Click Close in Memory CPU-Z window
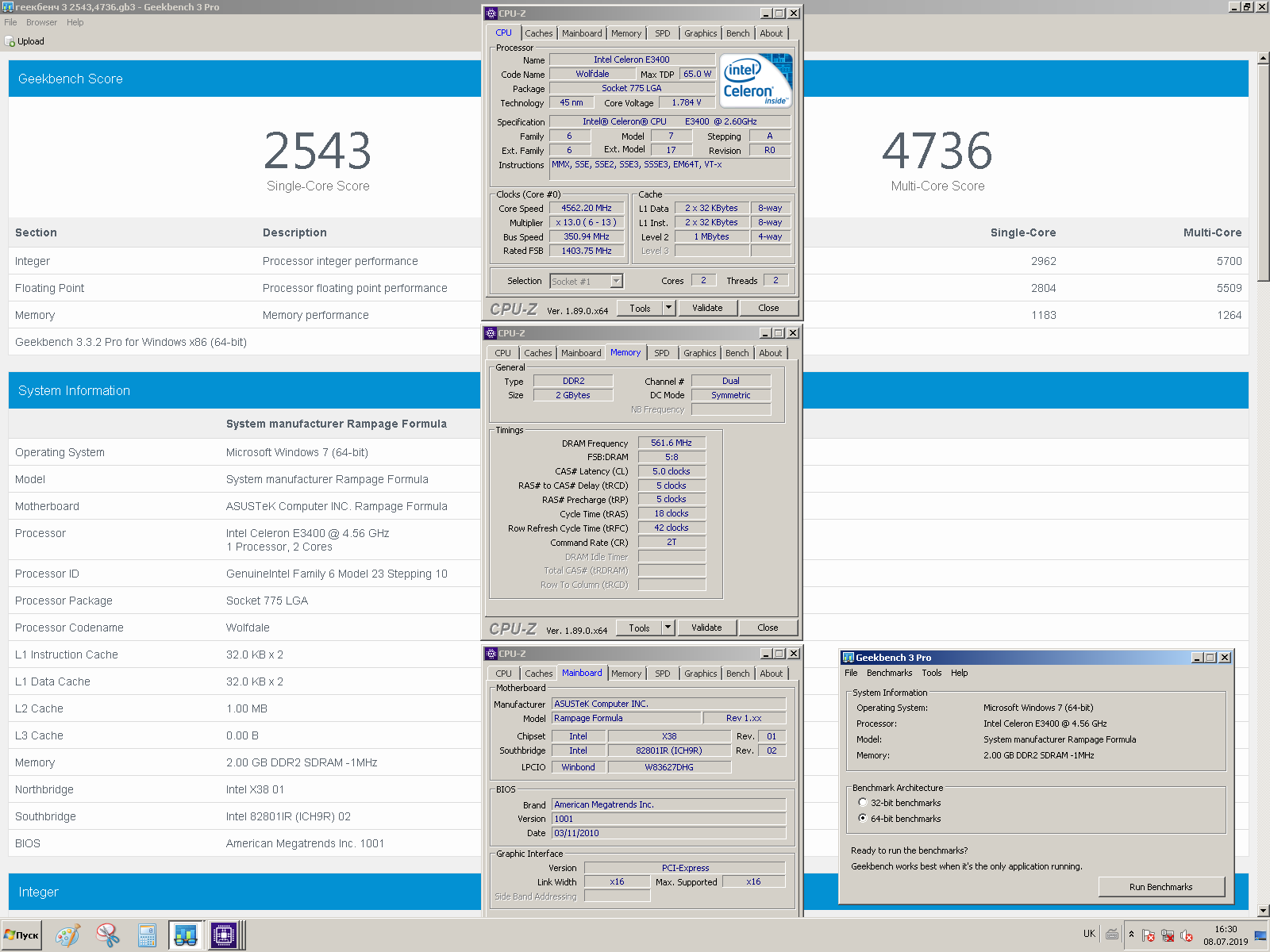 pos(768,628)
